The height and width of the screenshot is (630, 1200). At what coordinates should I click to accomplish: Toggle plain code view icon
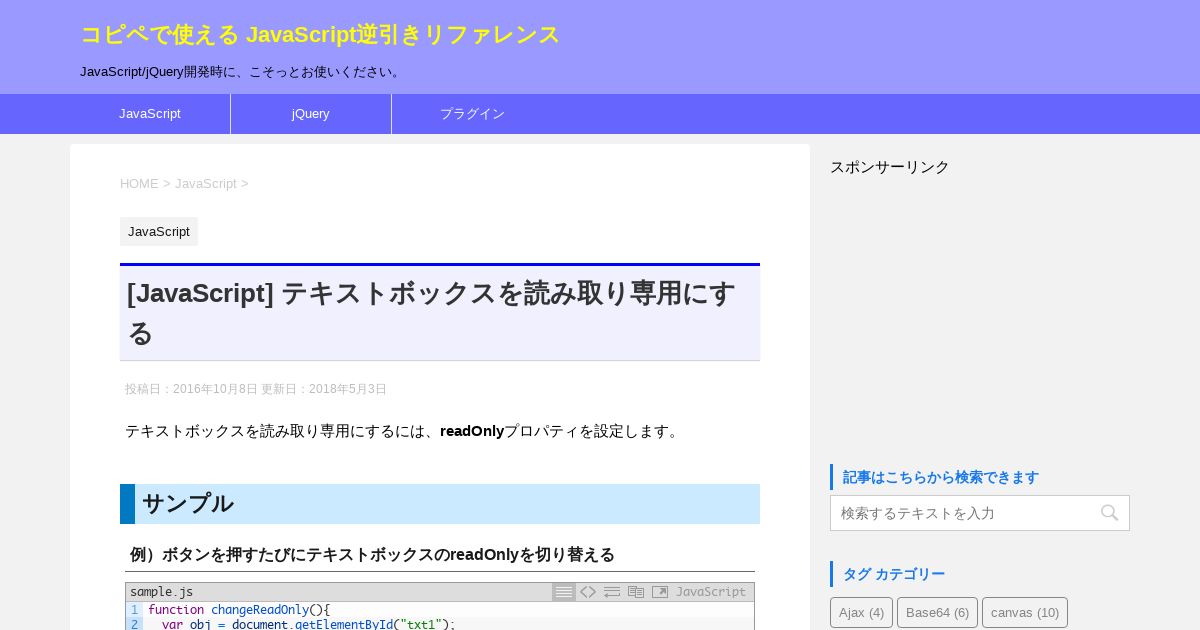tap(588, 592)
